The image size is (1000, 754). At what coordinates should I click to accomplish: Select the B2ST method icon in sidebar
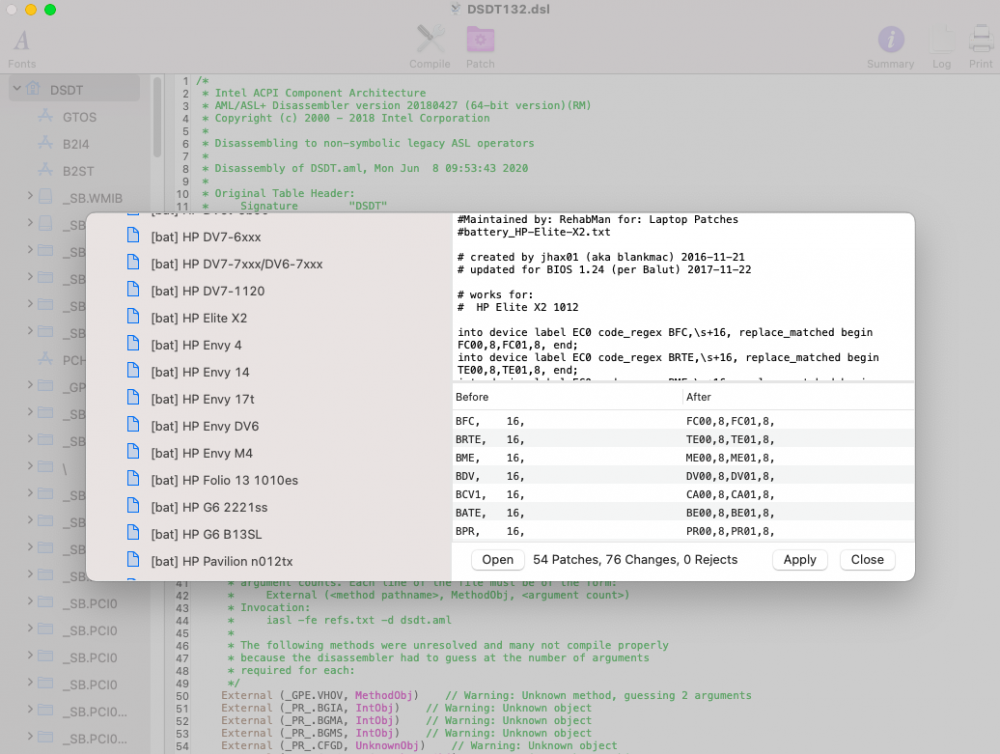[45, 170]
